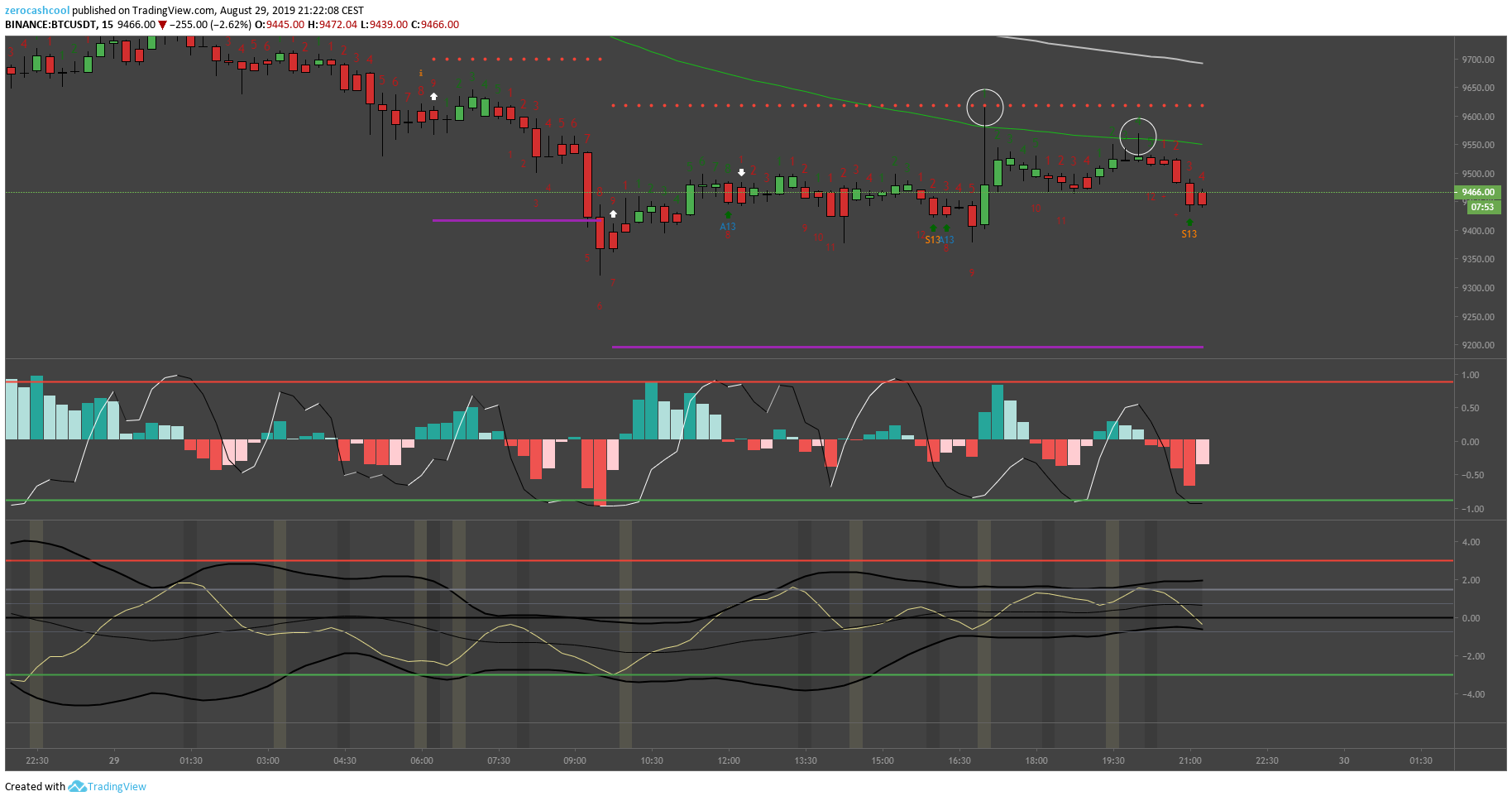Click the 21:00 time axis label
This screenshot has height=801, width=1512.
tap(1190, 760)
